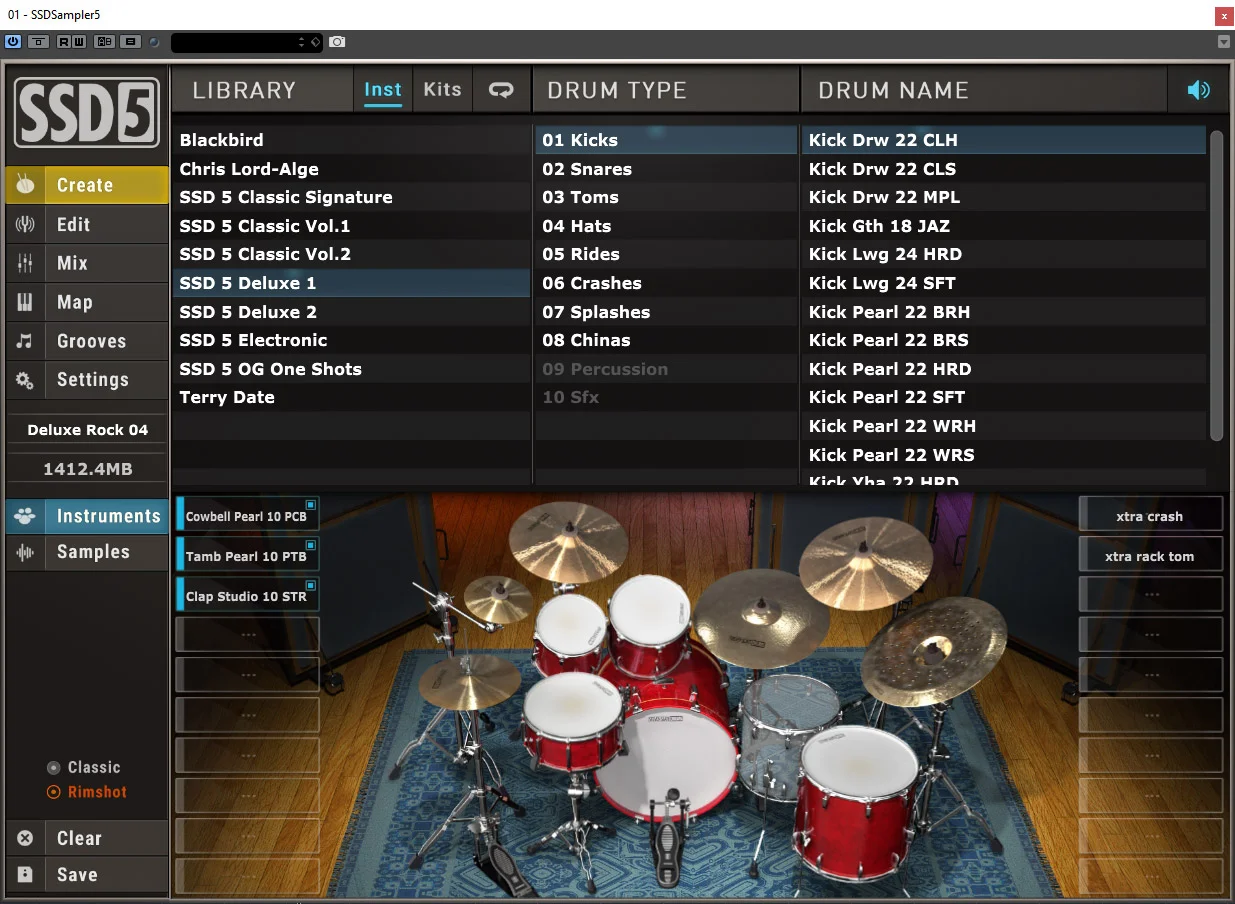Click the Samples waveform icon
1235x904 pixels.
coord(25,552)
